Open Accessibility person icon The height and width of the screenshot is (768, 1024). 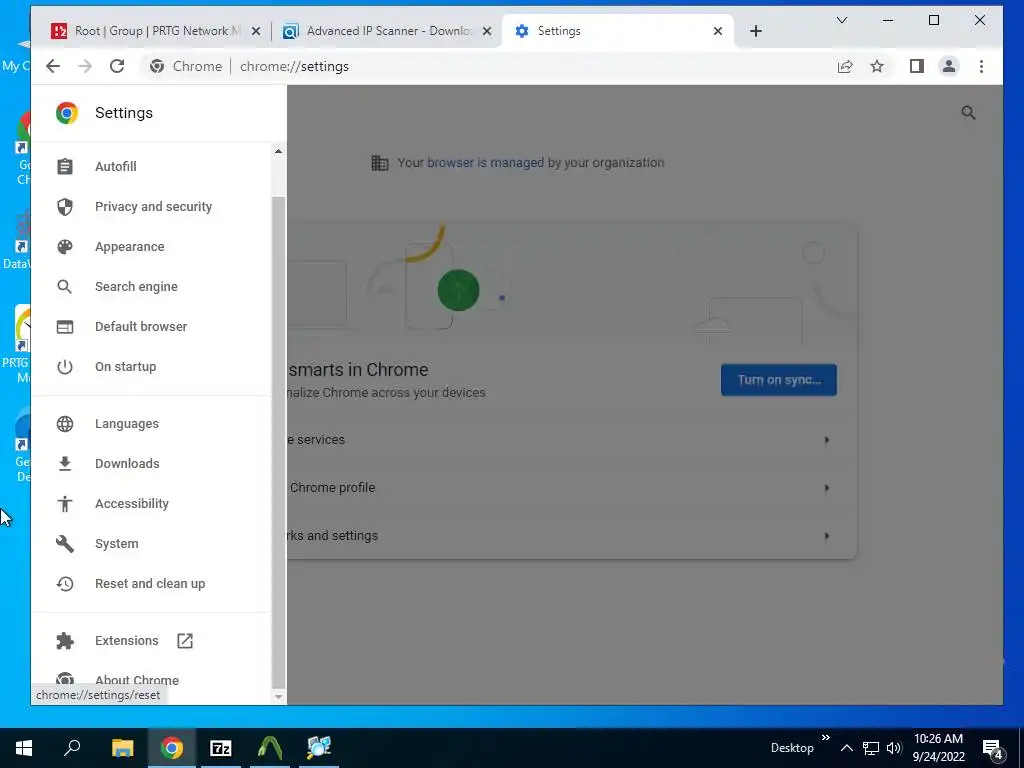(65, 504)
